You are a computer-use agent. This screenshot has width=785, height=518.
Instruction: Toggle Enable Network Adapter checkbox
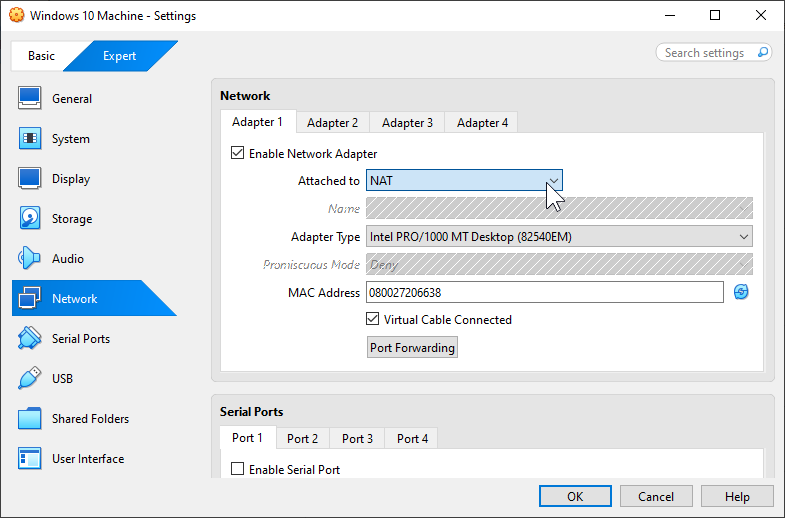pos(237,153)
